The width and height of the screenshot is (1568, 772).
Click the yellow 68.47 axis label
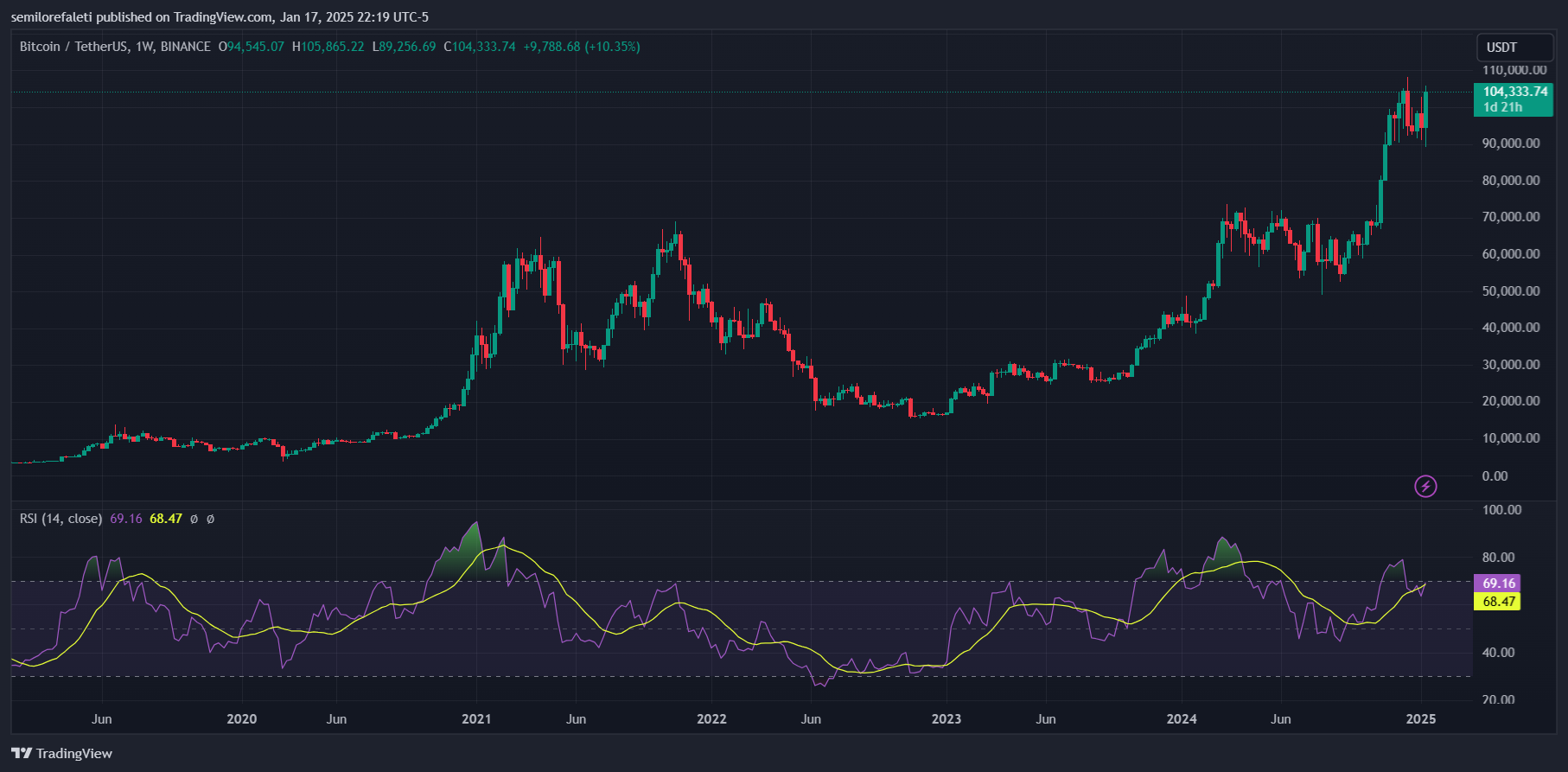click(1499, 602)
